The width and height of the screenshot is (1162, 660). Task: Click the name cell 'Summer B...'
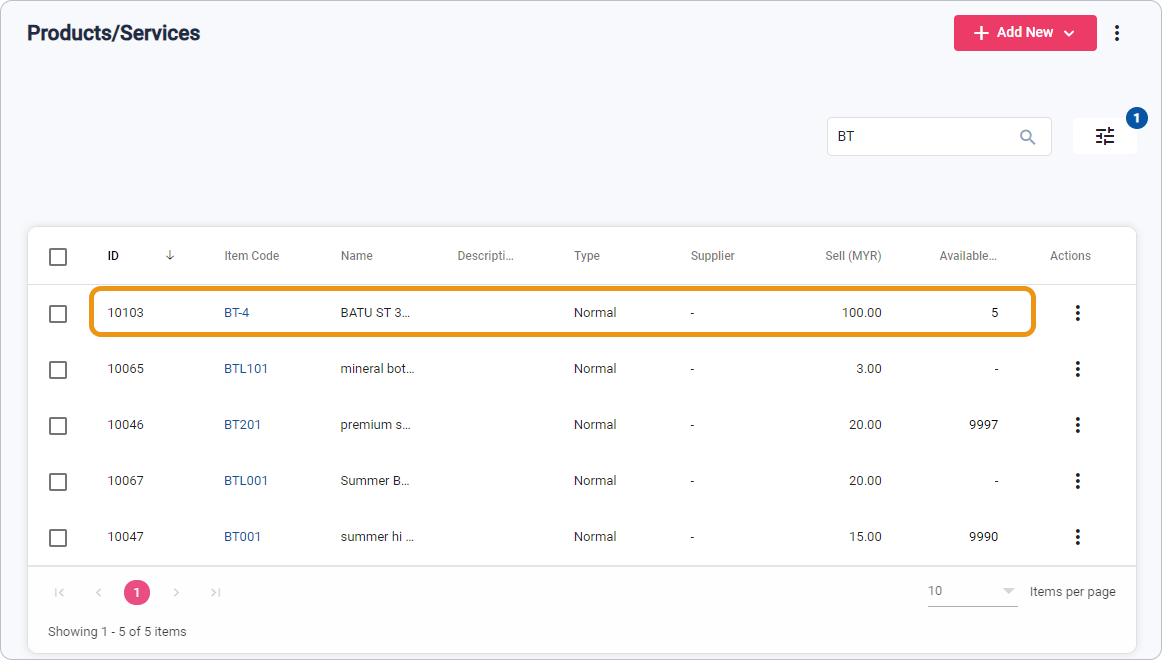375,481
